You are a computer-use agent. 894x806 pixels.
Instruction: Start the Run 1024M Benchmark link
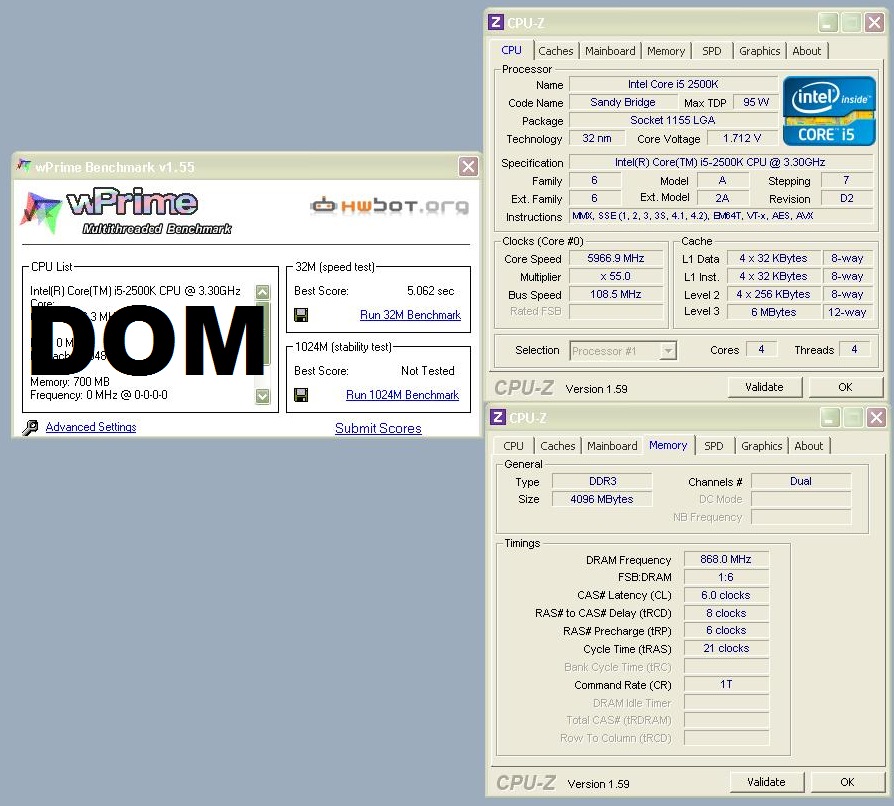click(402, 395)
